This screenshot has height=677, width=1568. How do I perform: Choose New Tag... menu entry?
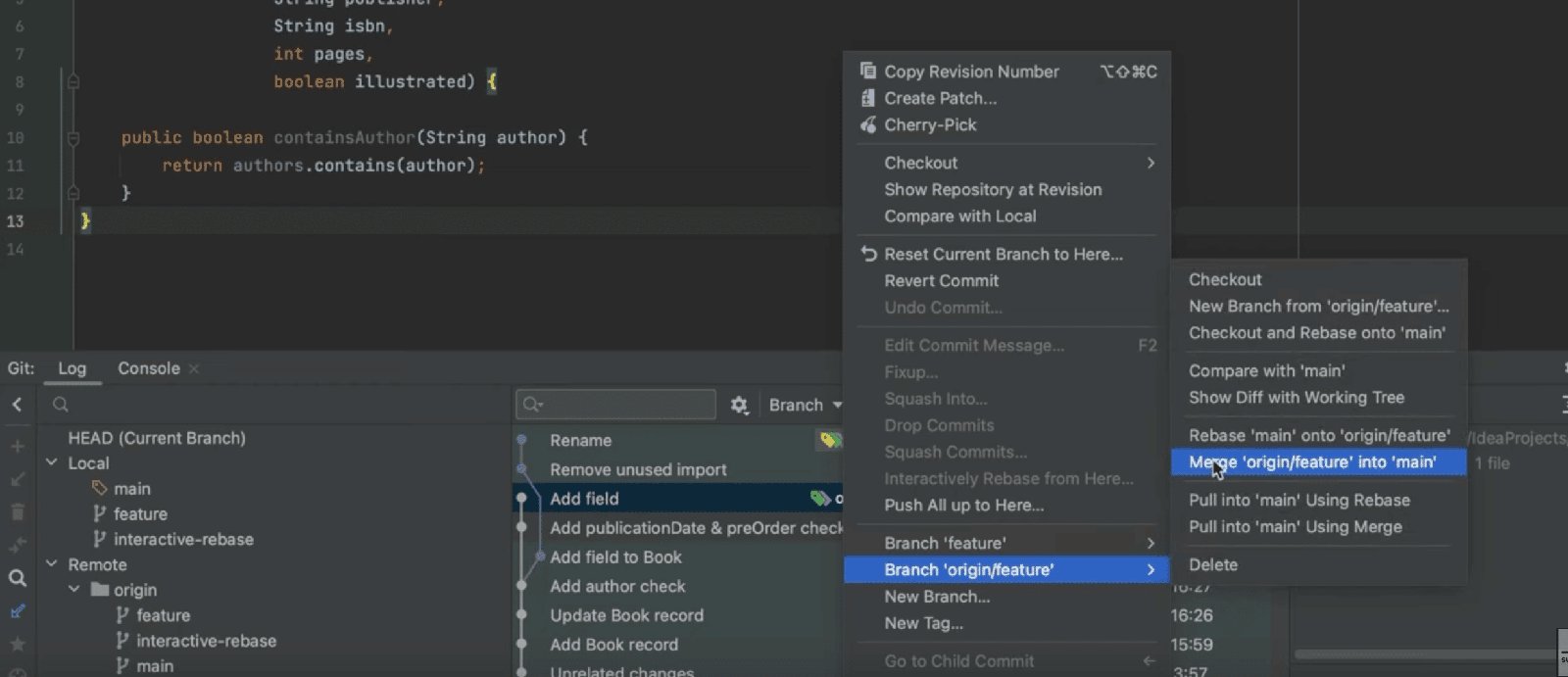click(x=1006, y=623)
